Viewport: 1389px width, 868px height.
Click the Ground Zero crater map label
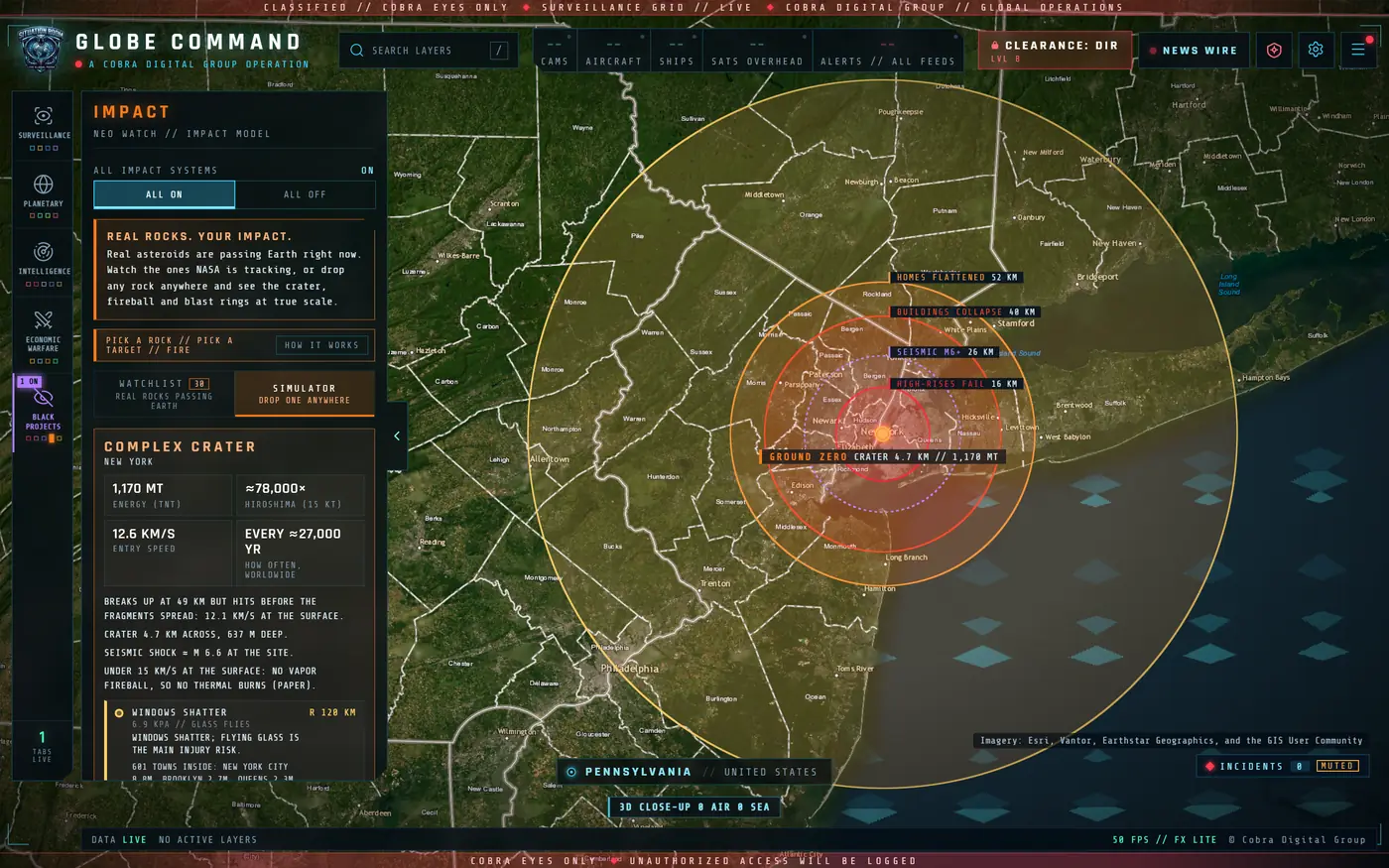883,457
